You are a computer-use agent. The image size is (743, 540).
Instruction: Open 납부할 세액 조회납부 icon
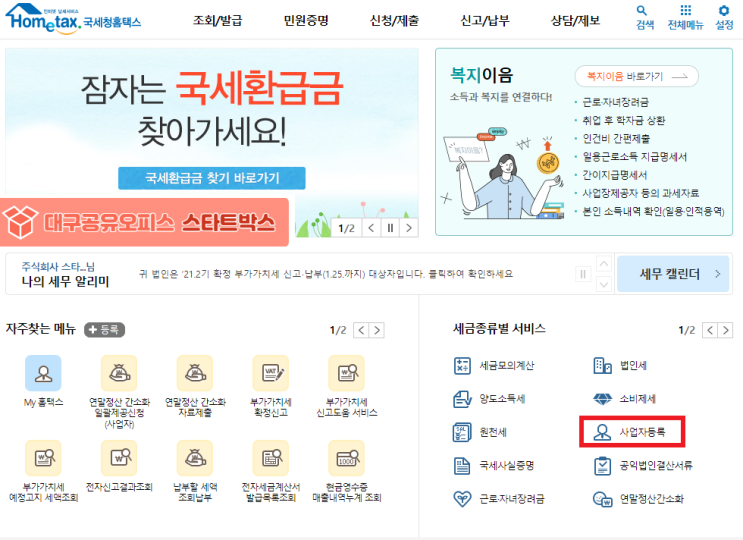coord(195,458)
